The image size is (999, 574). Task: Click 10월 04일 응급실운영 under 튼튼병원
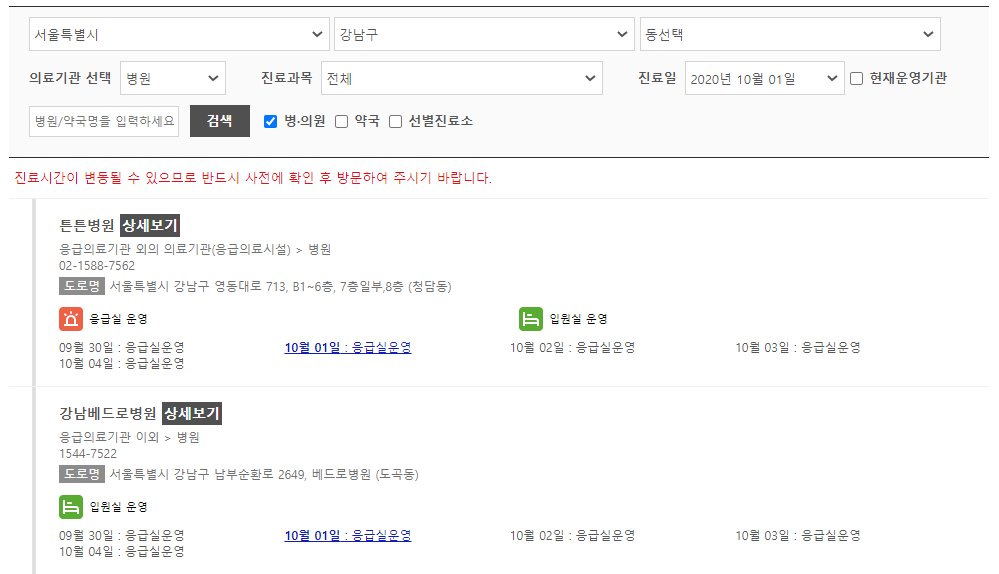[122, 364]
